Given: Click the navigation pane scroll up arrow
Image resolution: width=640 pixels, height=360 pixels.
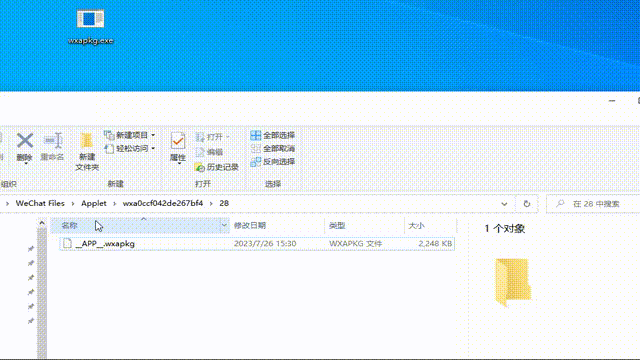Looking at the screenshot, I should tap(42, 223).
